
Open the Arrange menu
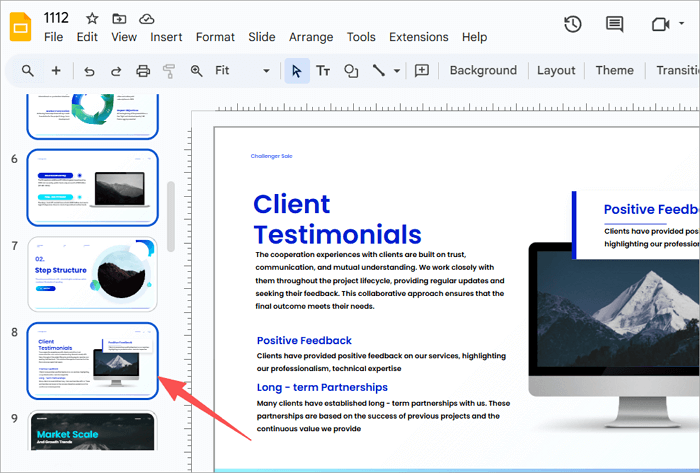point(311,37)
